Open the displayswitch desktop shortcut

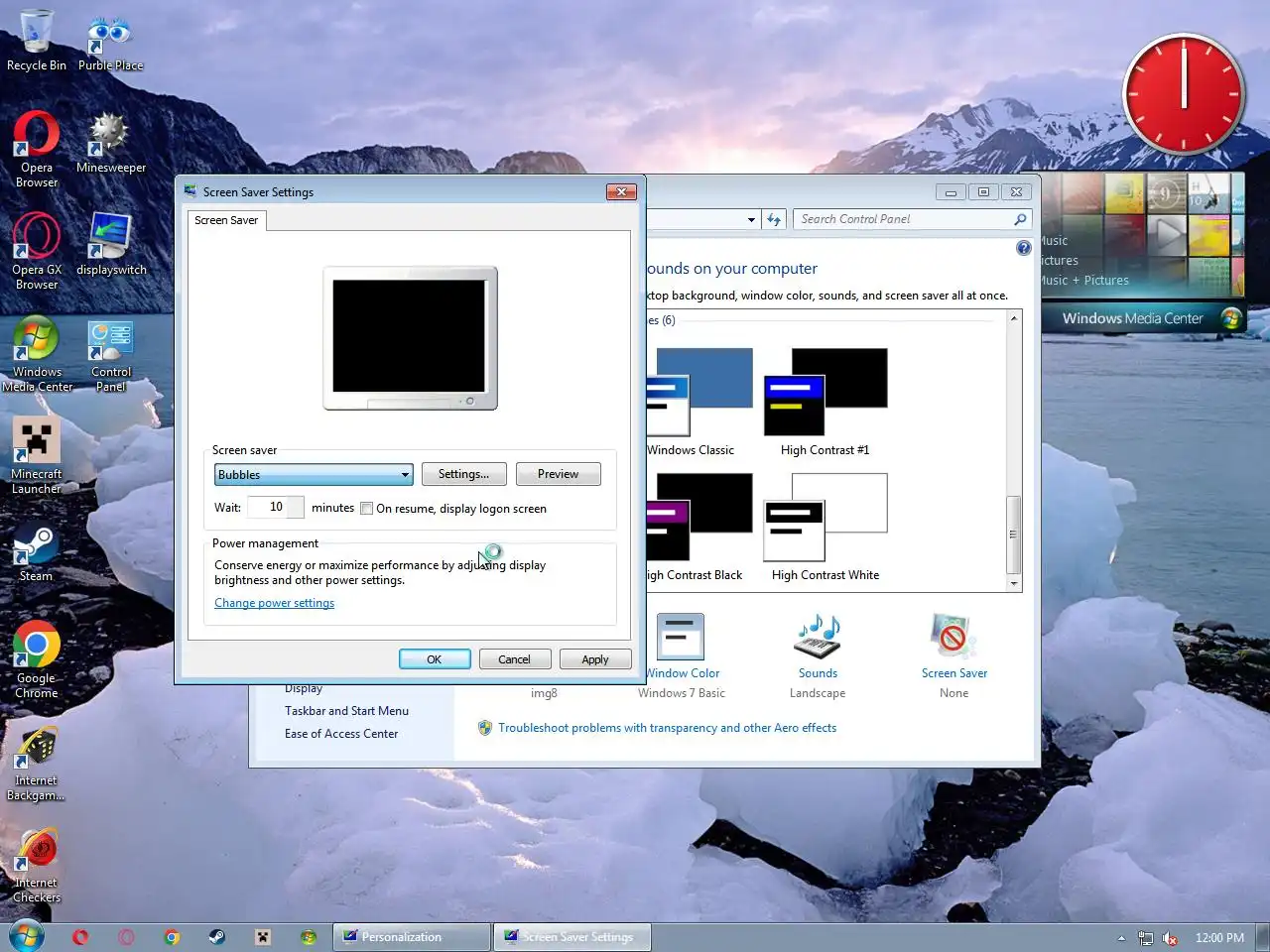coord(110,245)
